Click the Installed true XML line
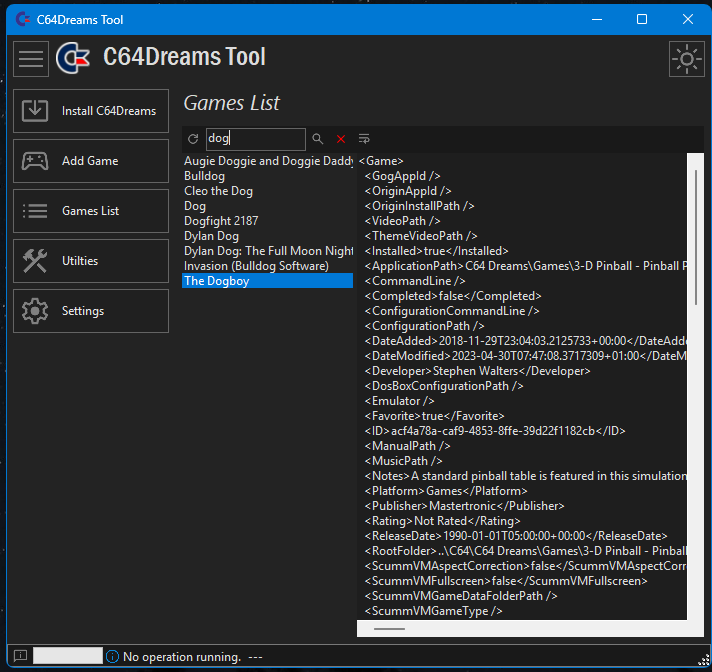 pos(436,251)
